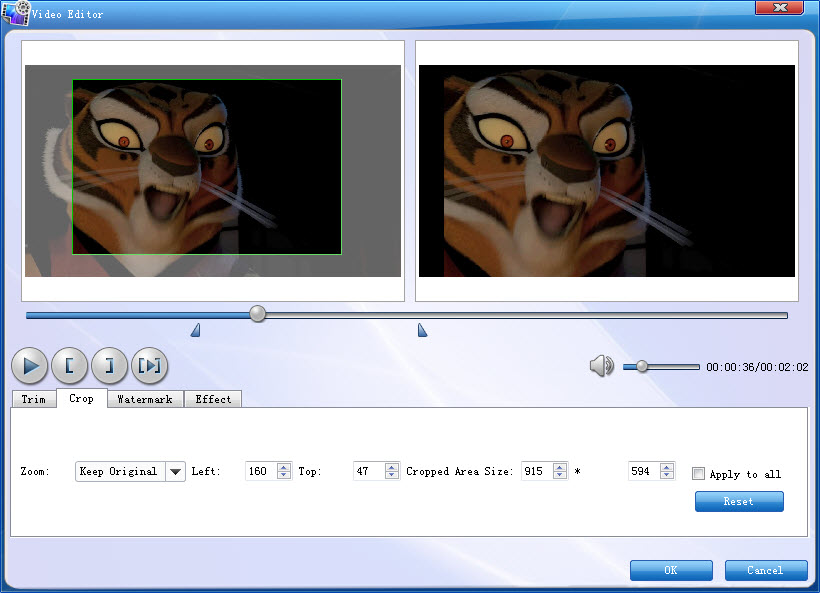This screenshot has width=820, height=593.
Task: Increase the cropped area height
Action: (x=667, y=467)
